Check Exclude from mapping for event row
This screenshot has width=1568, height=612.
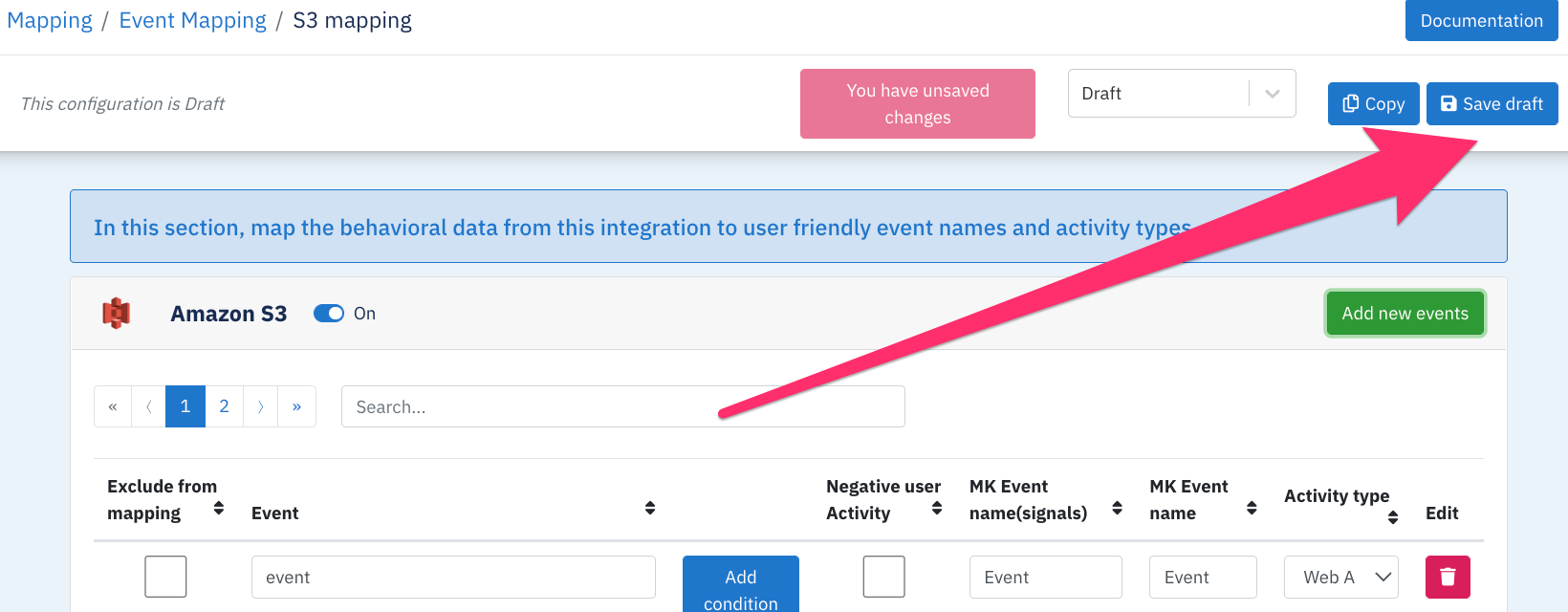pyautogui.click(x=165, y=577)
